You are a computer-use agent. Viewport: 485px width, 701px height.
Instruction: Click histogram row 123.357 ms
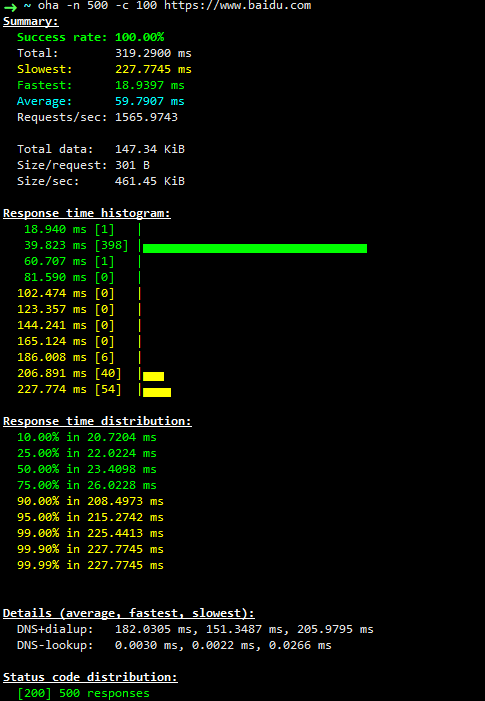(79, 309)
